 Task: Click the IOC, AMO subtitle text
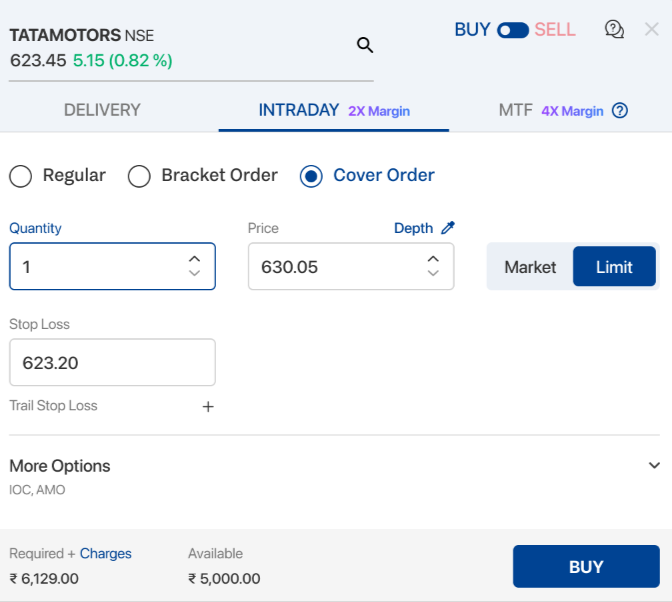[x=37, y=490]
